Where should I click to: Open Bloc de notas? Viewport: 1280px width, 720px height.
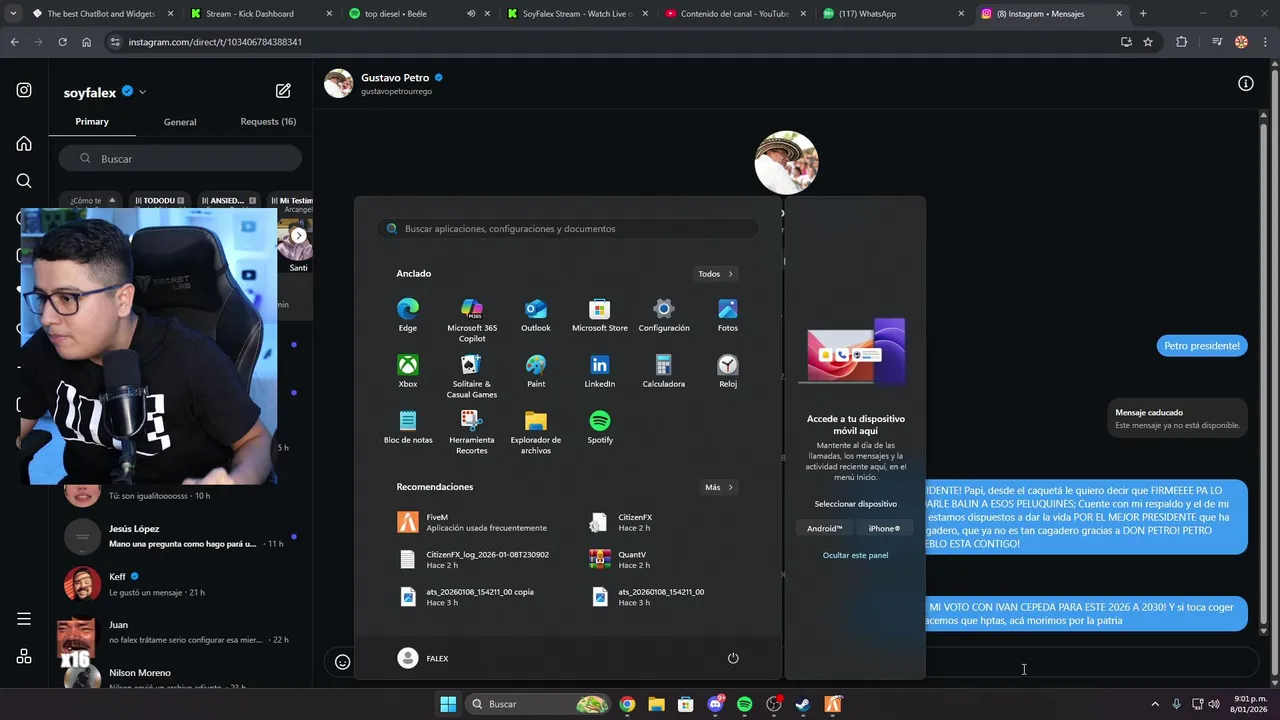(x=408, y=427)
